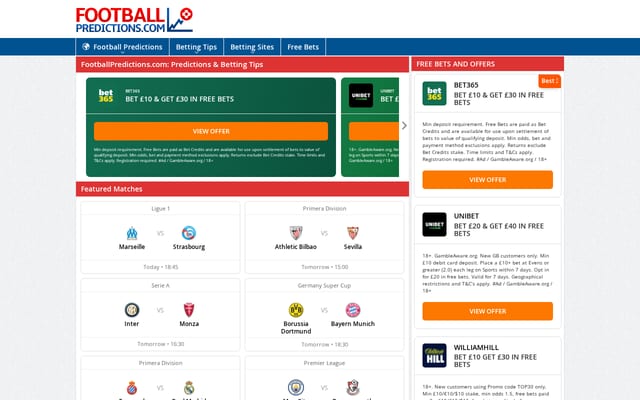This screenshot has width=640, height=400.
Task: Open the Betting Sites menu item
Action: click(252, 47)
